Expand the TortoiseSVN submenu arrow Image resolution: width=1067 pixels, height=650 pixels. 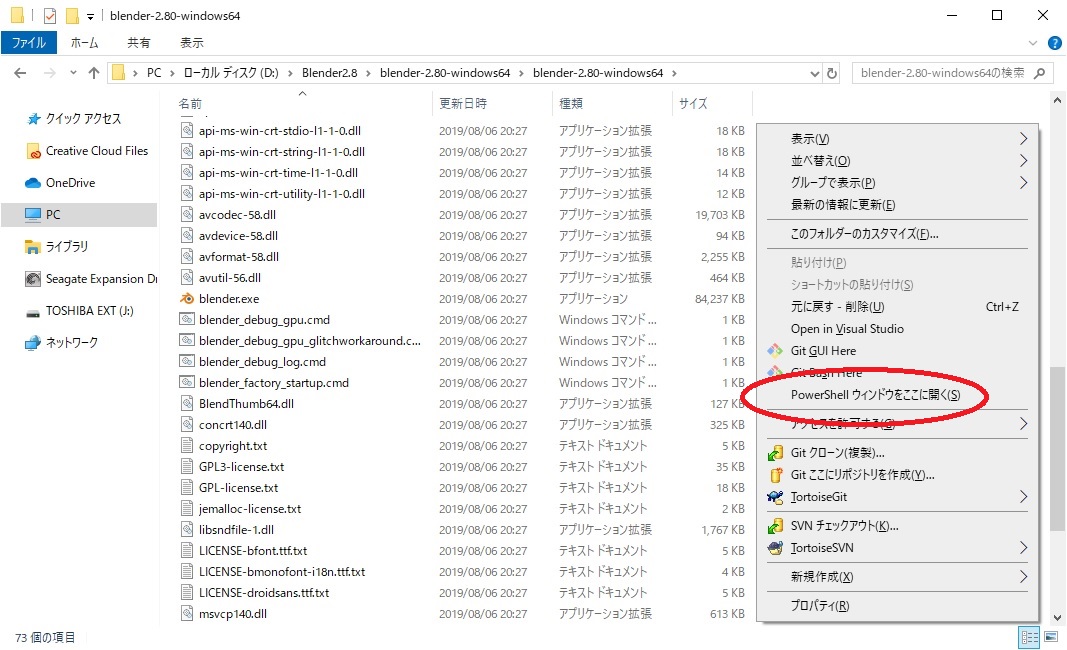click(x=1023, y=548)
